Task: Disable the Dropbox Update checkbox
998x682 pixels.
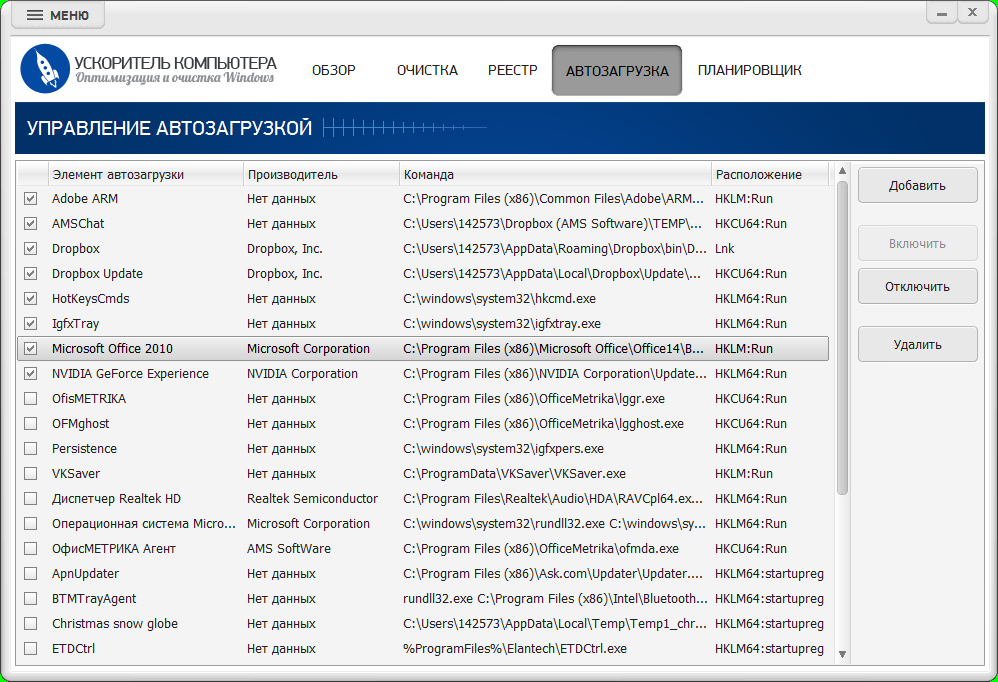Action: click(x=31, y=274)
